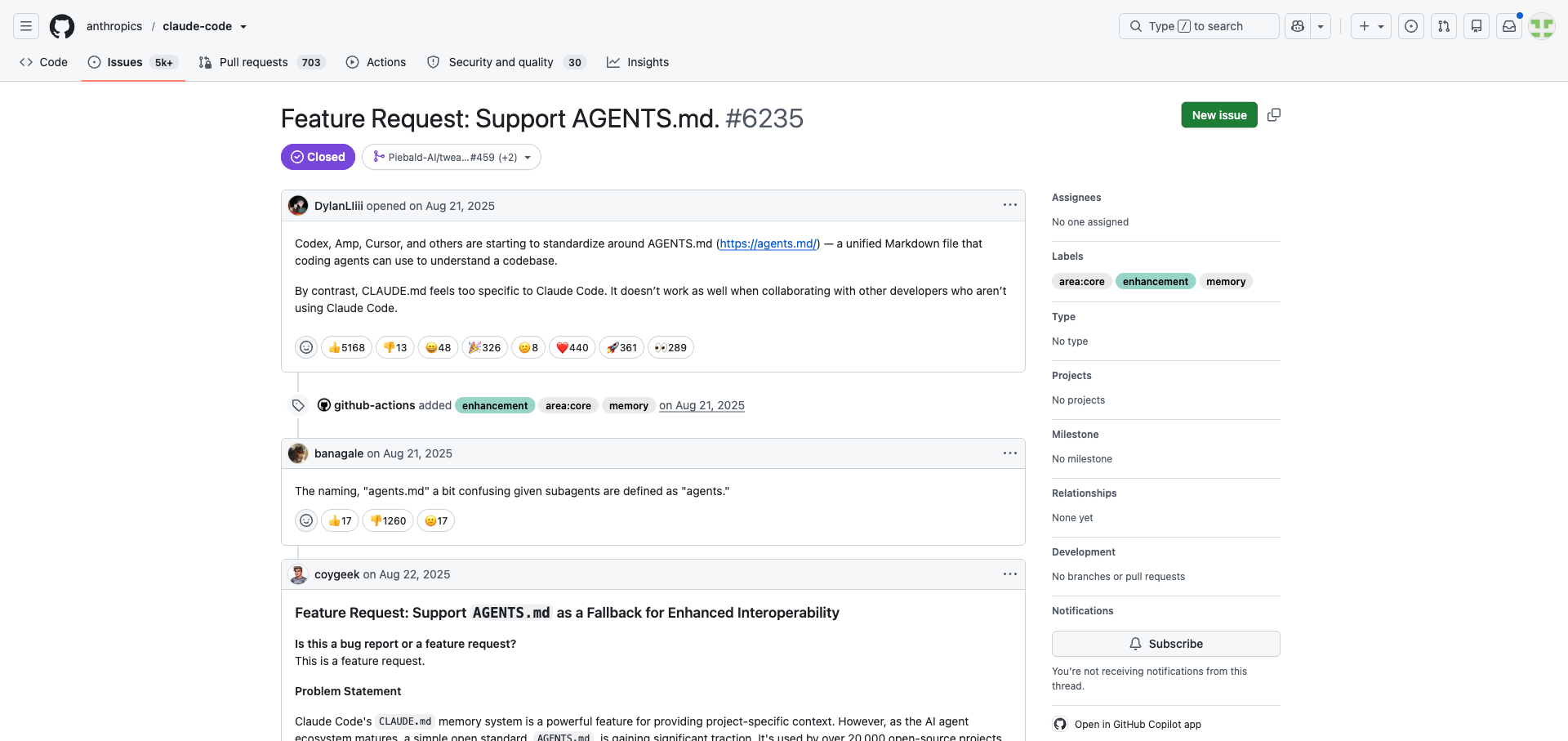Expand linked pull requests Piebald-AI dropdown
1568x741 pixels.
pyautogui.click(x=452, y=157)
